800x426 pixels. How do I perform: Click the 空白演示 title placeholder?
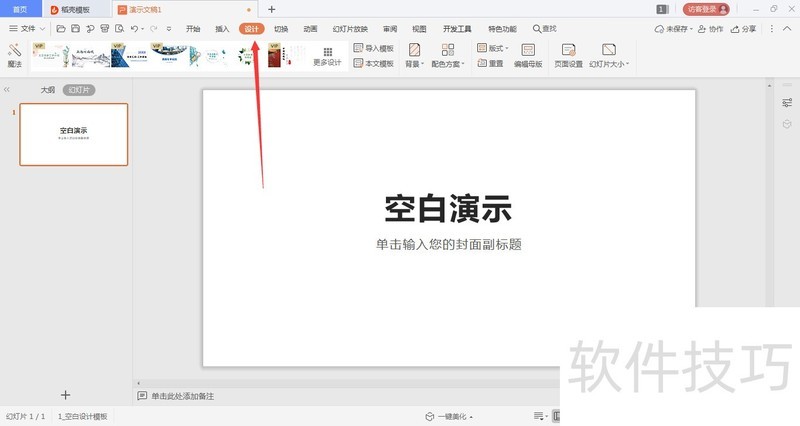pyautogui.click(x=448, y=209)
